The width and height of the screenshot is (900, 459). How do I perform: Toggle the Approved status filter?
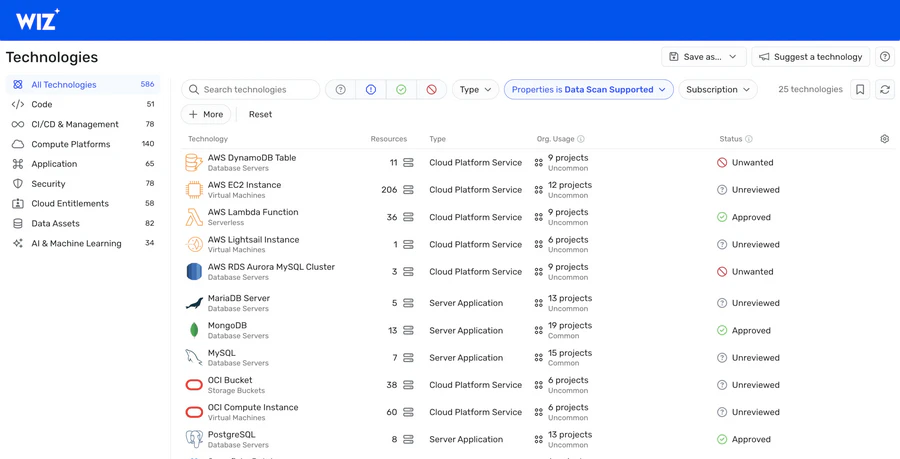(401, 90)
